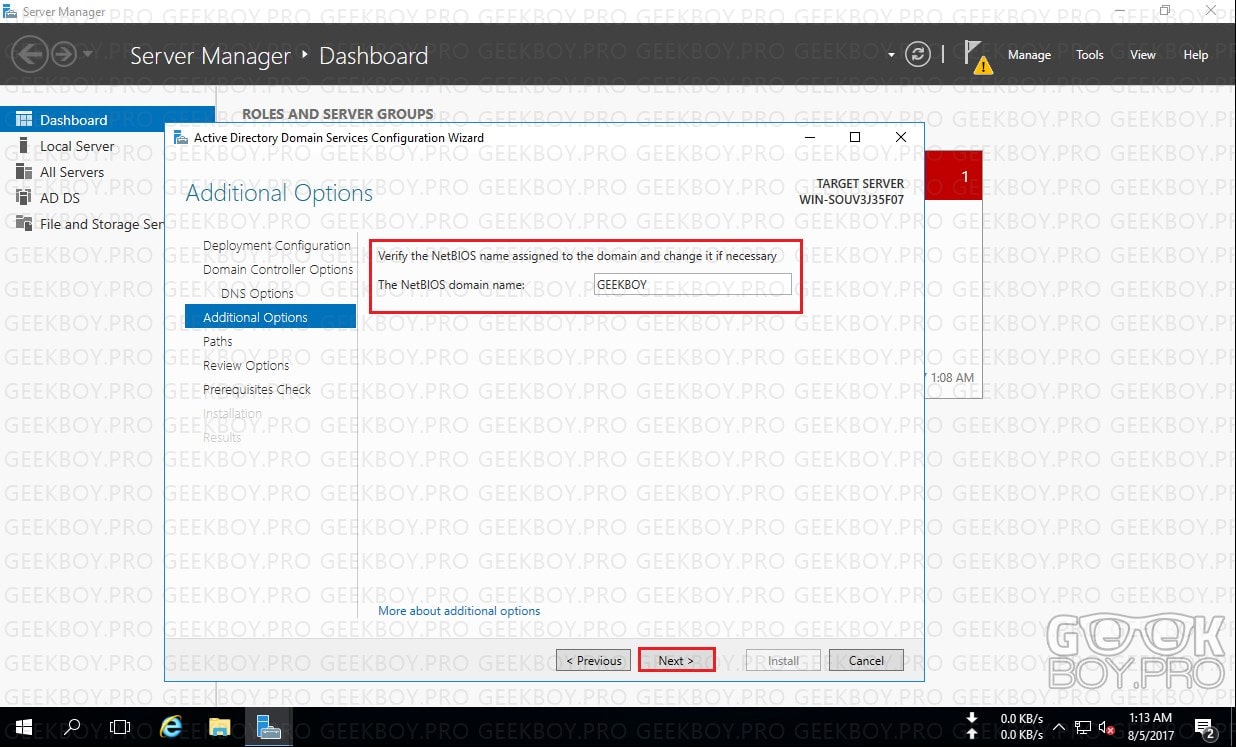This screenshot has height=747, width=1236.
Task: Open the Action Center notifications icon
Action: click(1204, 727)
